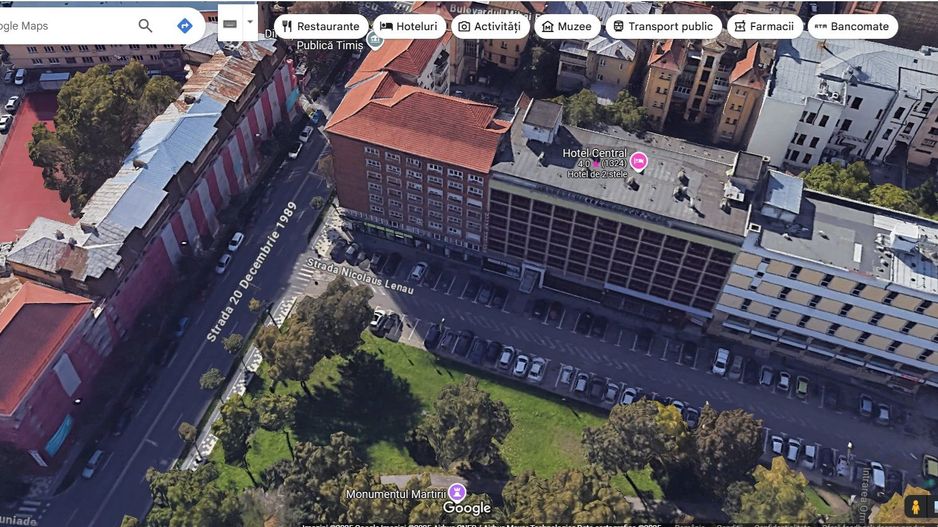Open the Monumentul Martirilor purple marker
The image size is (938, 527).
pos(457,492)
